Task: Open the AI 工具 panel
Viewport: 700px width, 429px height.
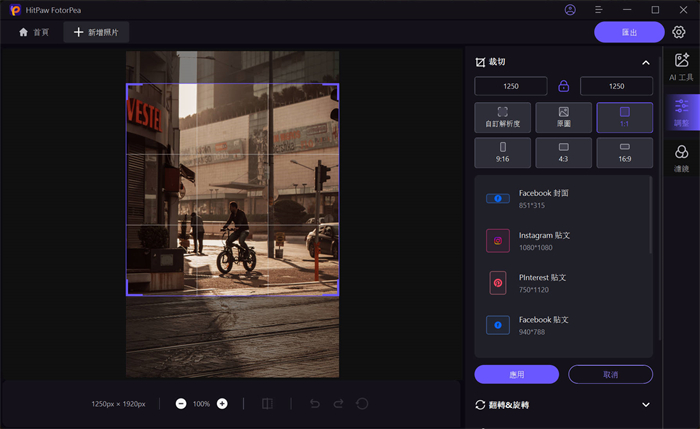Action: [681, 67]
